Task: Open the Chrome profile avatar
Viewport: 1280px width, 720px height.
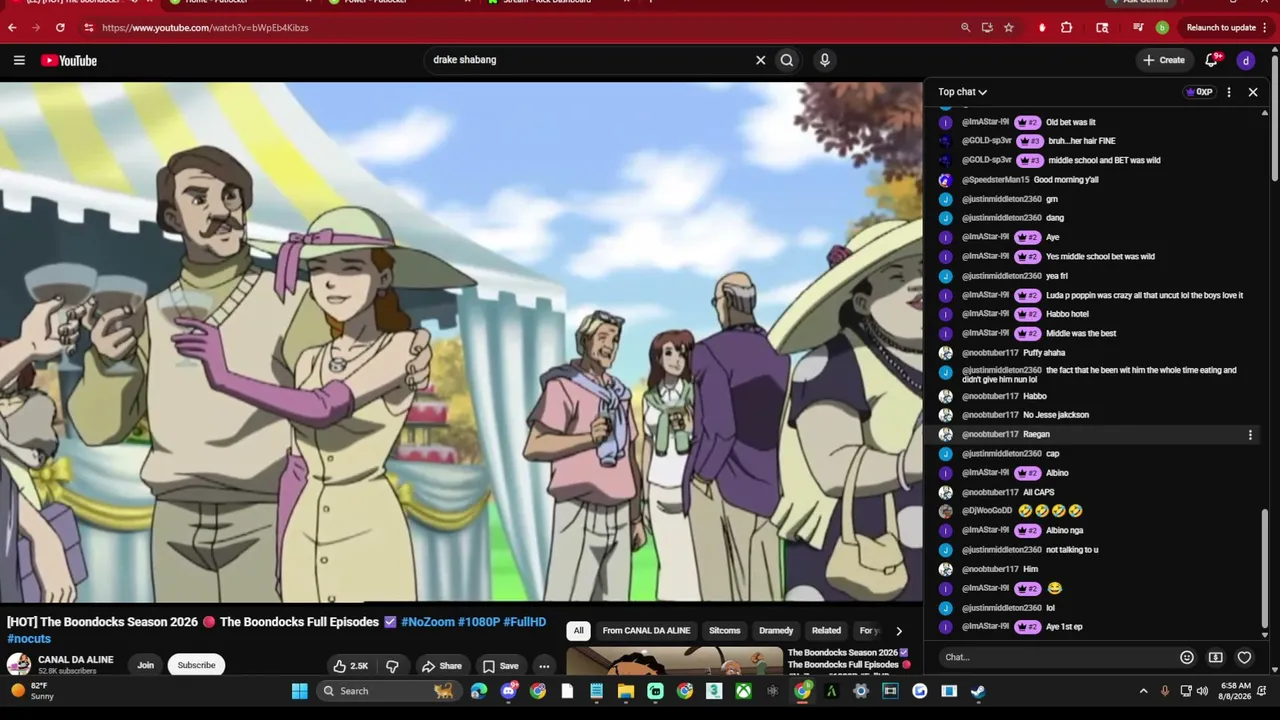Action: pyautogui.click(x=1162, y=28)
